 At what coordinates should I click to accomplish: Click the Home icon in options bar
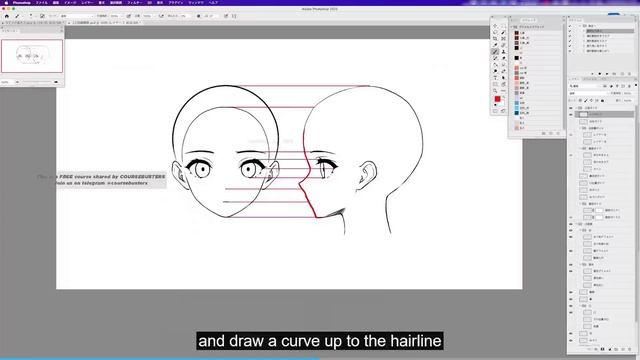7,16
